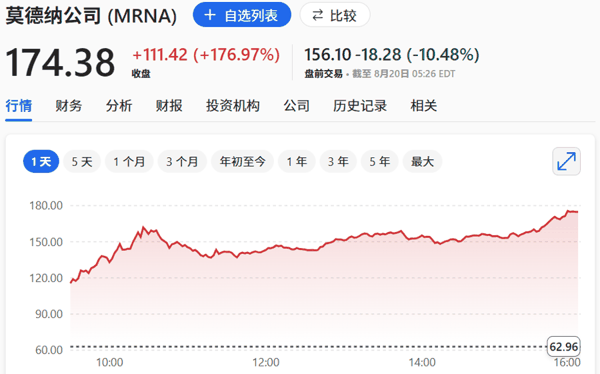The height and width of the screenshot is (374, 600).
Task: View the 投资机构 tab
Action: pos(233,106)
